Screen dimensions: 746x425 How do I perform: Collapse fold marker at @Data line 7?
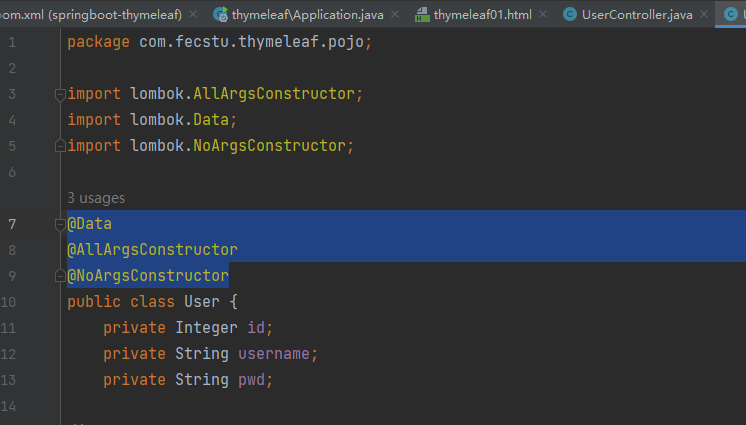(60, 224)
